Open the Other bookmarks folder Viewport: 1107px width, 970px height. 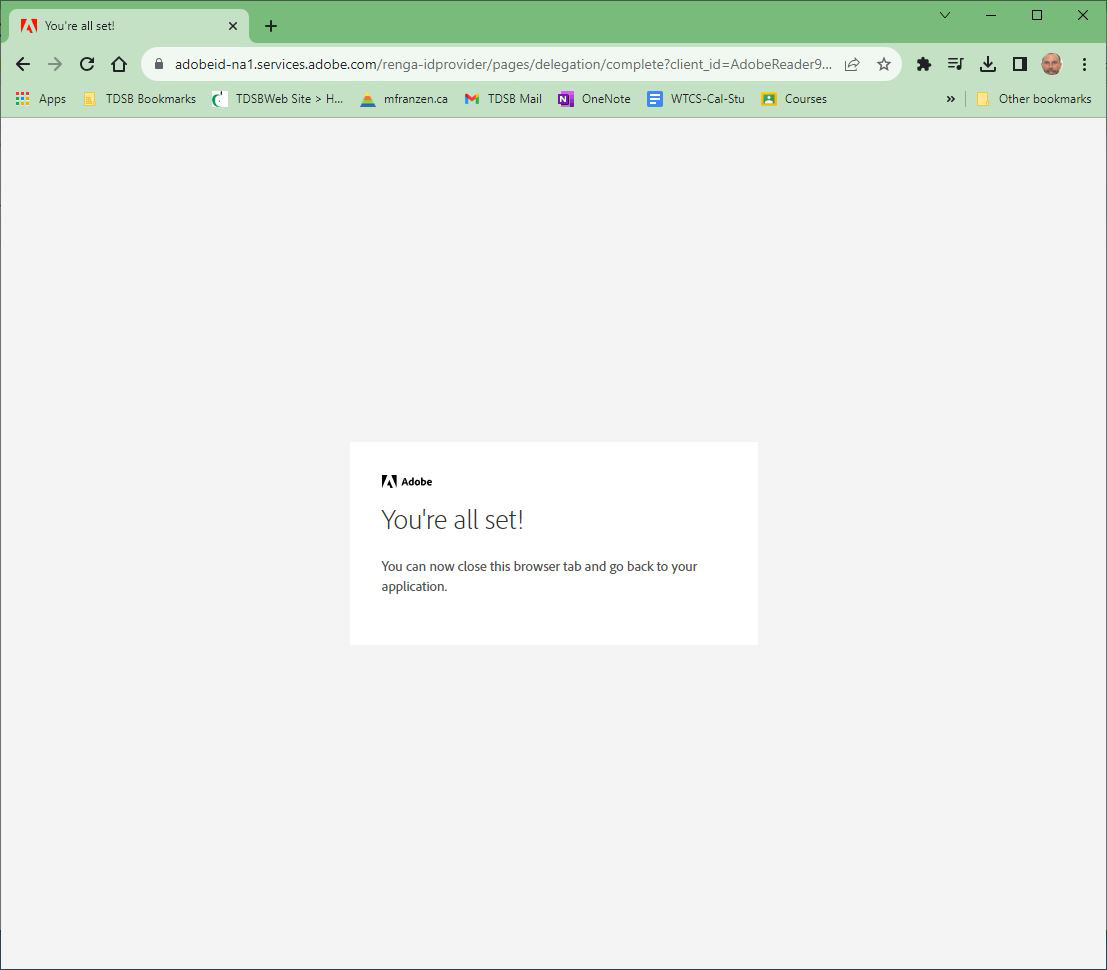click(1033, 99)
